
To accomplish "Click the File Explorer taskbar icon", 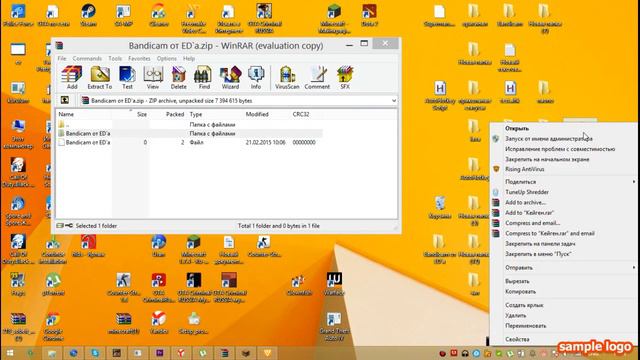I will tap(52, 353).
